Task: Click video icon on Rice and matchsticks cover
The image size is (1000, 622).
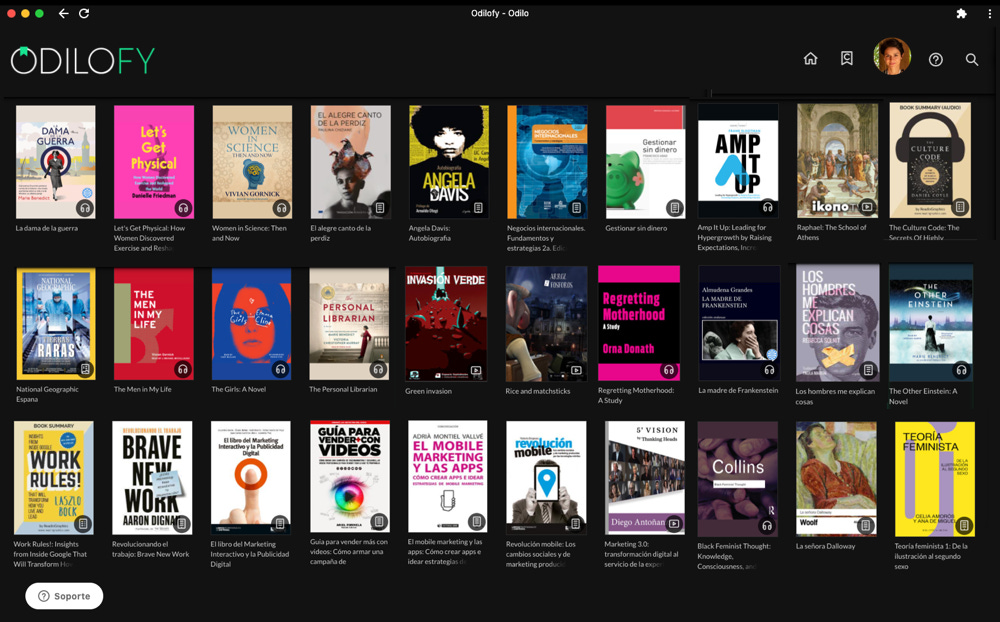Action: tap(576, 370)
